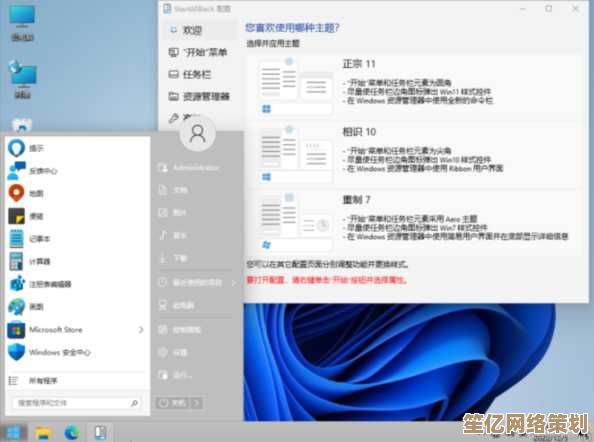Open the 地图 maps app icon
The height and width of the screenshot is (442, 594).
pyautogui.click(x=16, y=194)
